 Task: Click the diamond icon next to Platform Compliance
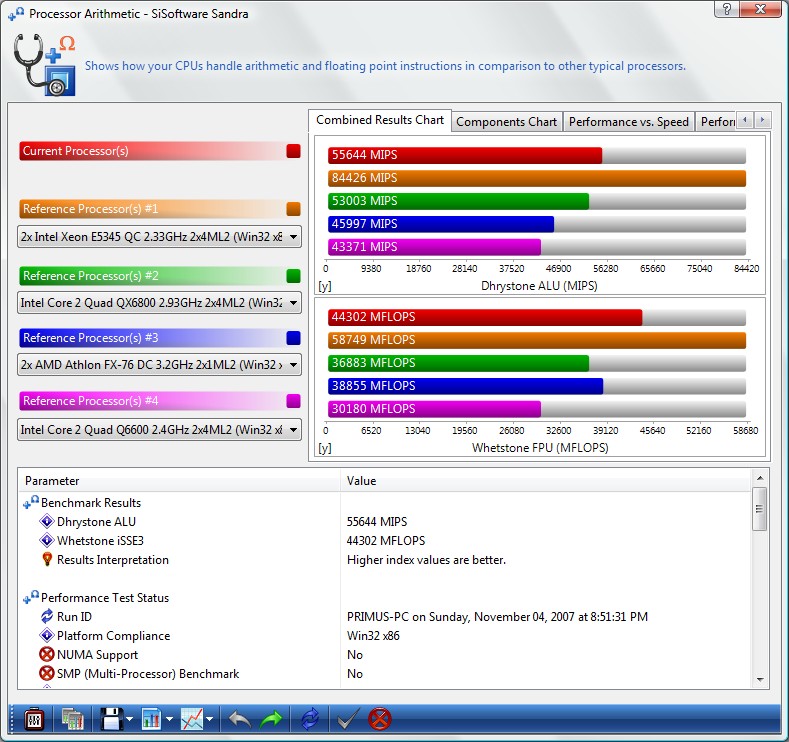pos(46,635)
